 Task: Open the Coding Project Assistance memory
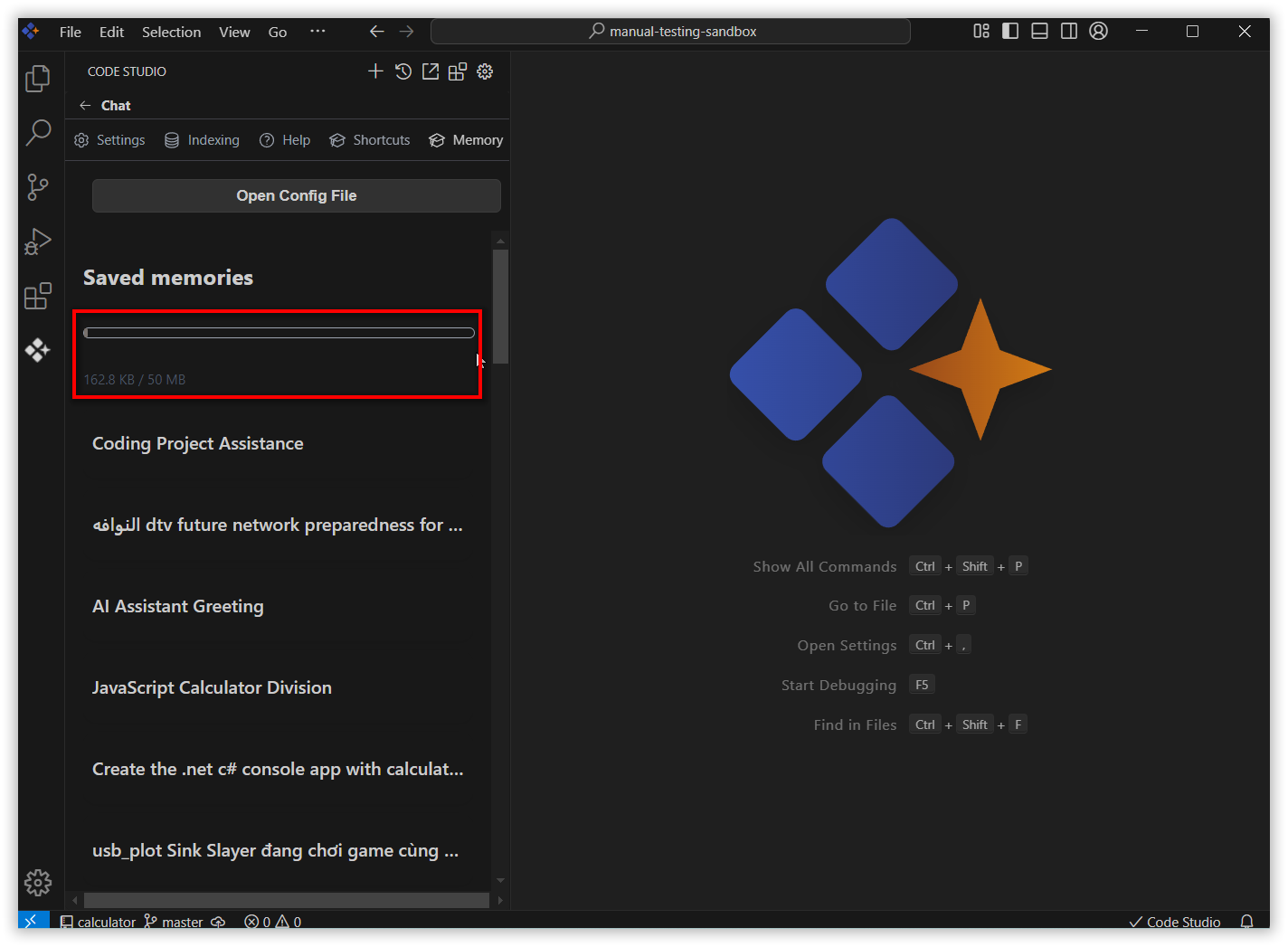click(198, 443)
